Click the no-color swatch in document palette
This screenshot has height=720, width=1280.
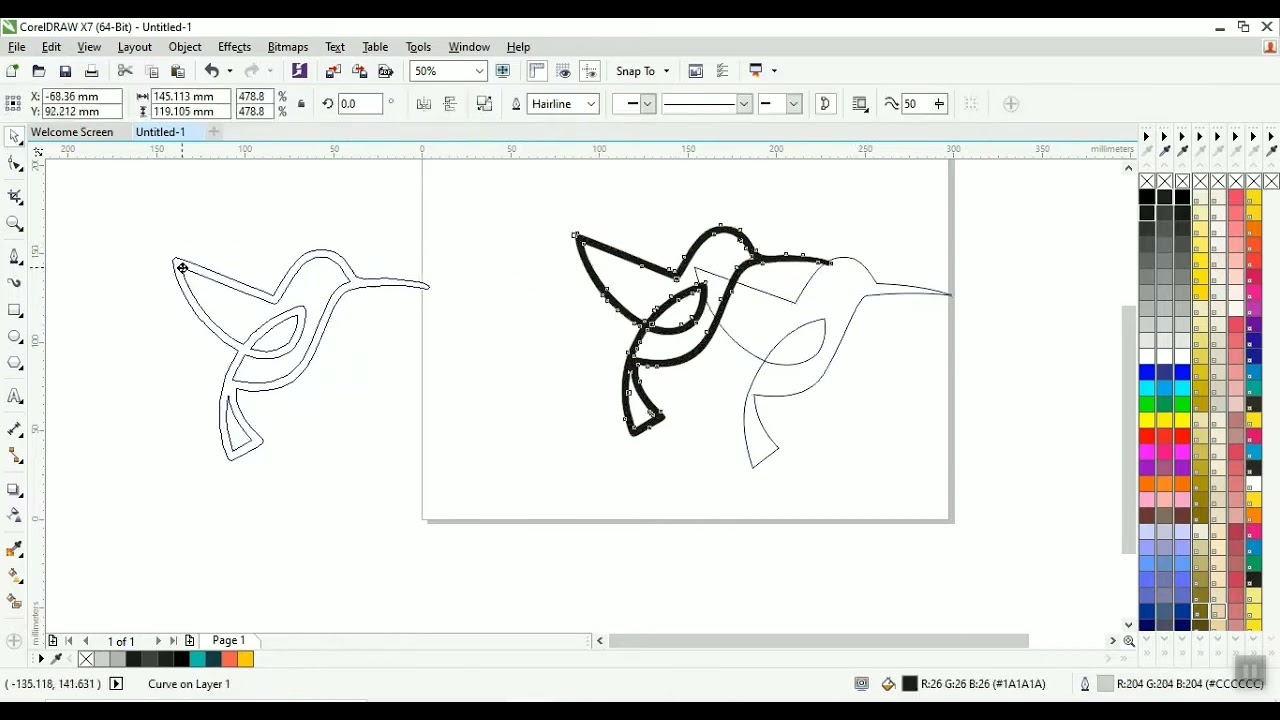[x=86, y=659]
